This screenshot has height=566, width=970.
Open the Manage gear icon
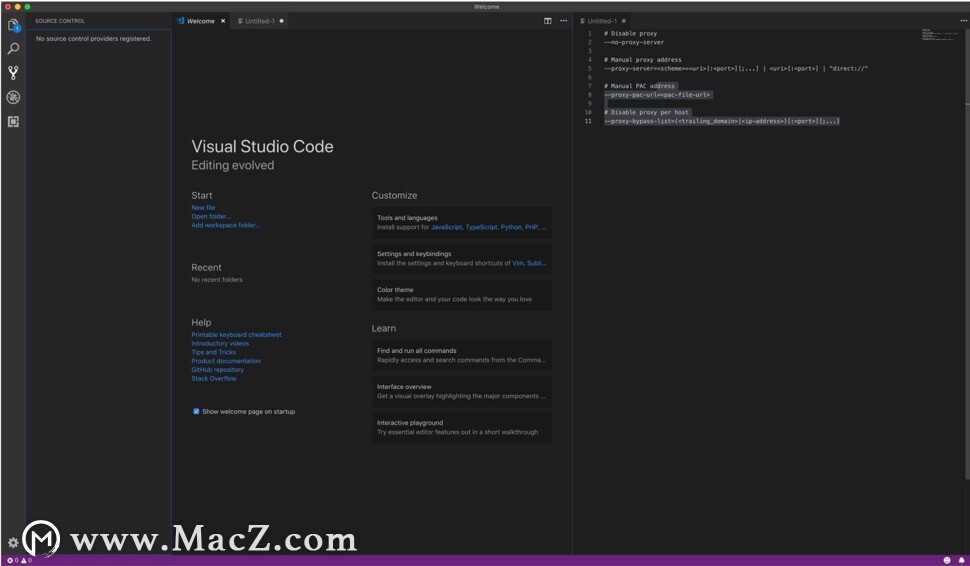tap(13, 543)
